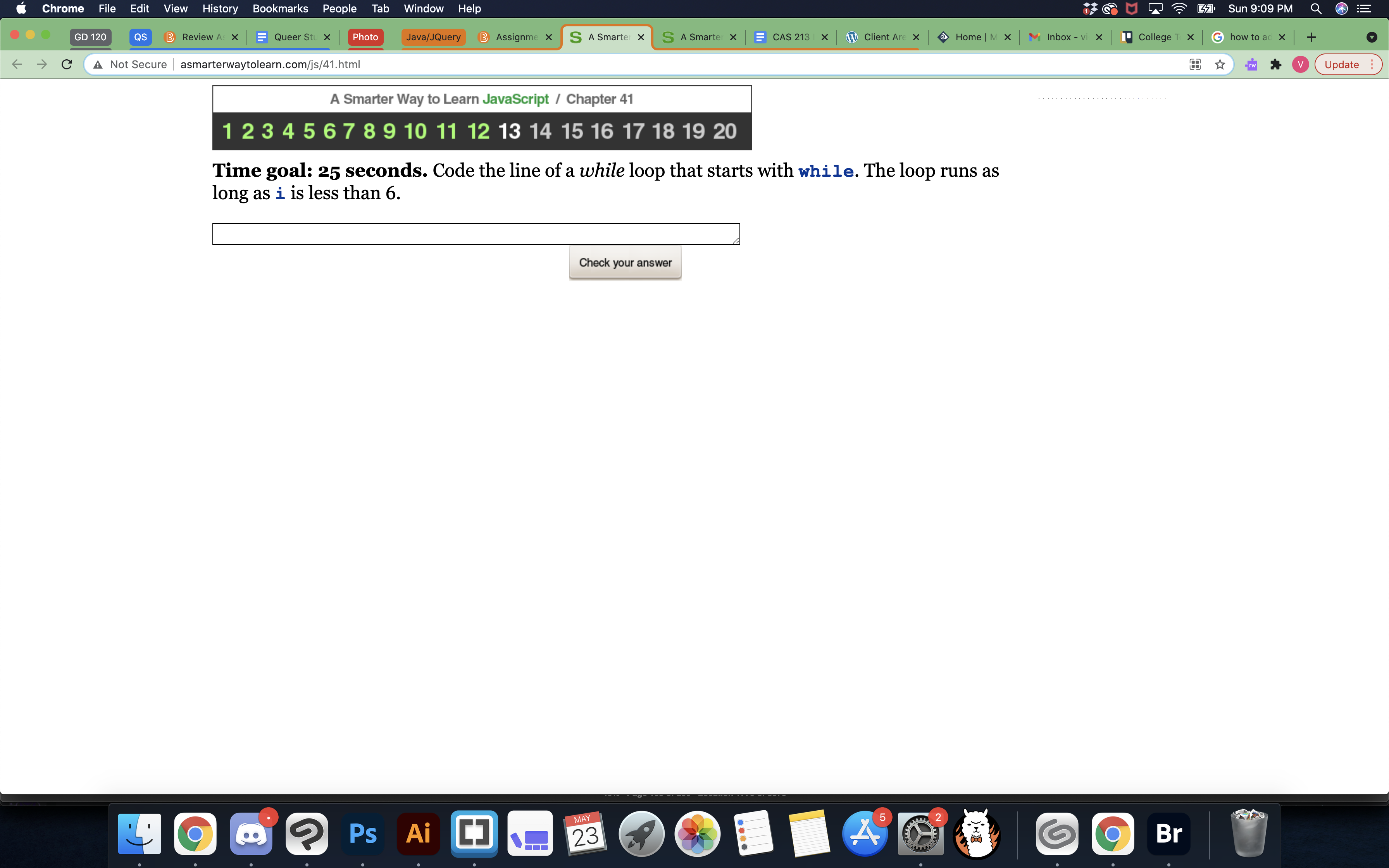Open the new tab plus button
Image resolution: width=1389 pixels, height=868 pixels.
[1311, 37]
